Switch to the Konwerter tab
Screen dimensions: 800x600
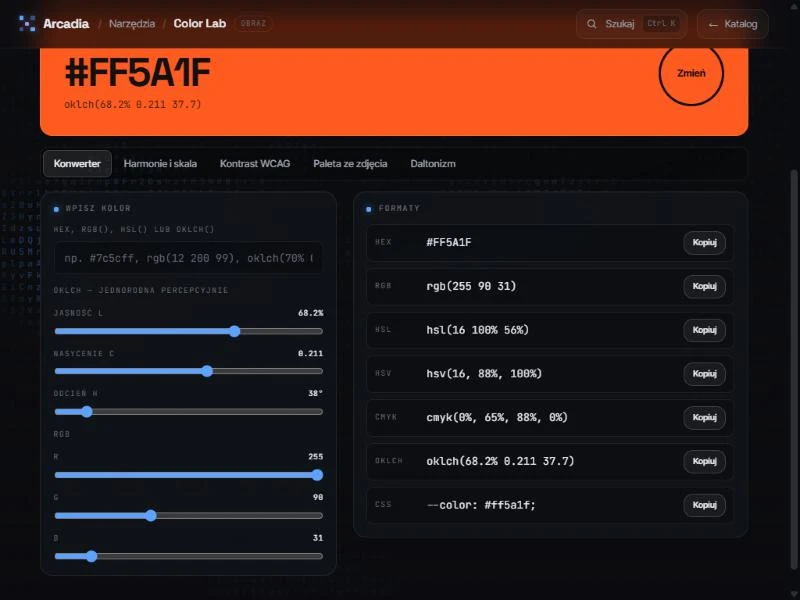click(x=77, y=164)
